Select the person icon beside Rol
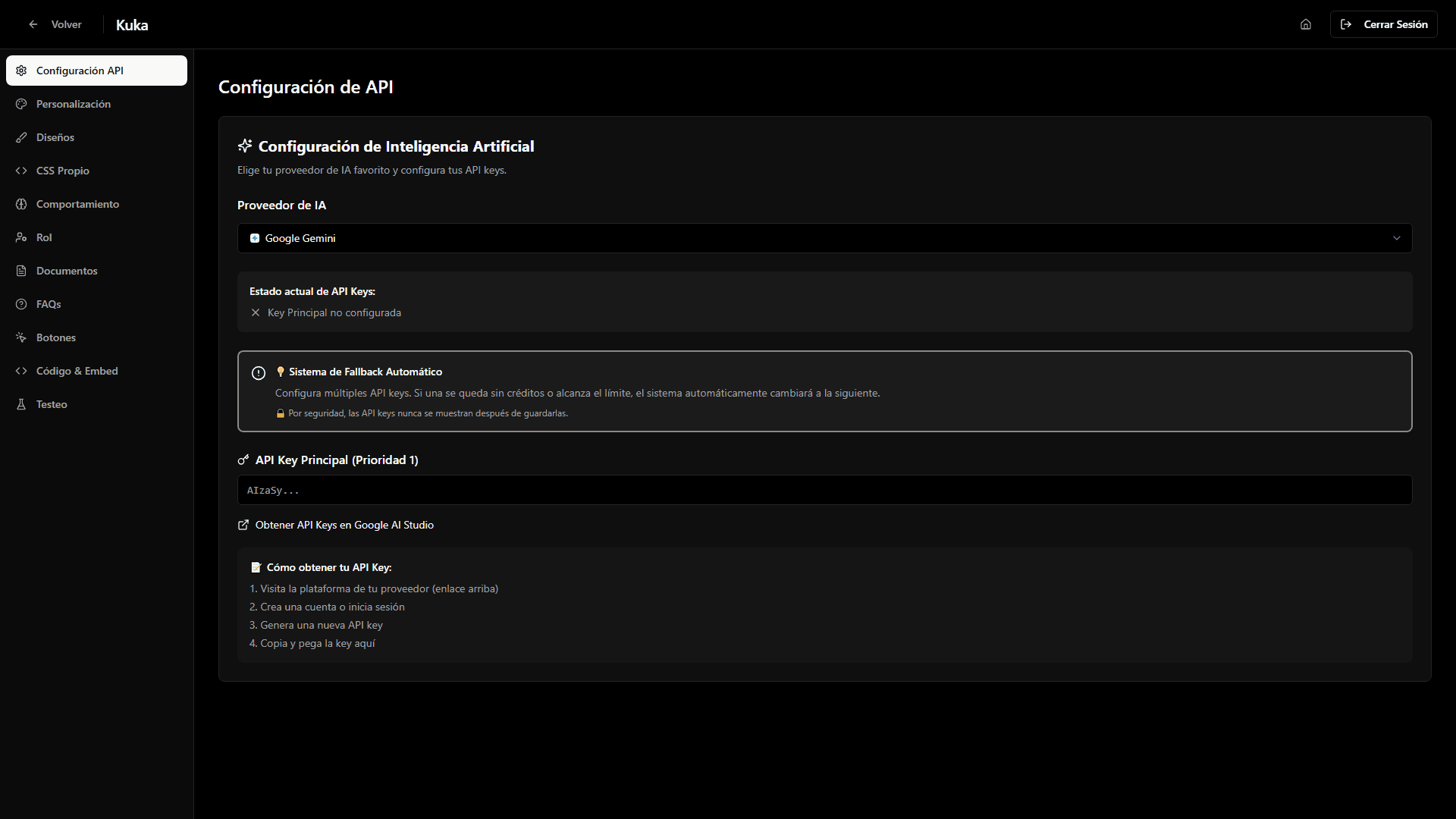 (21, 237)
